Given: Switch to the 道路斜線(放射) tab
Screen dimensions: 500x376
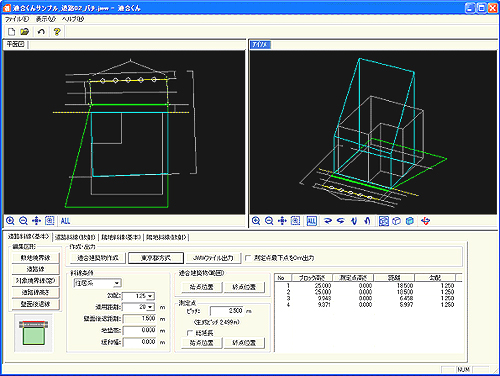Looking at the screenshot, I should click(x=75, y=237).
